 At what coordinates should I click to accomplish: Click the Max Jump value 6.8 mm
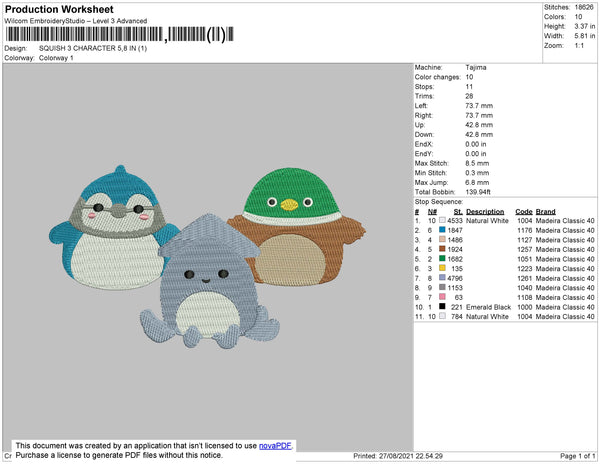(x=477, y=182)
